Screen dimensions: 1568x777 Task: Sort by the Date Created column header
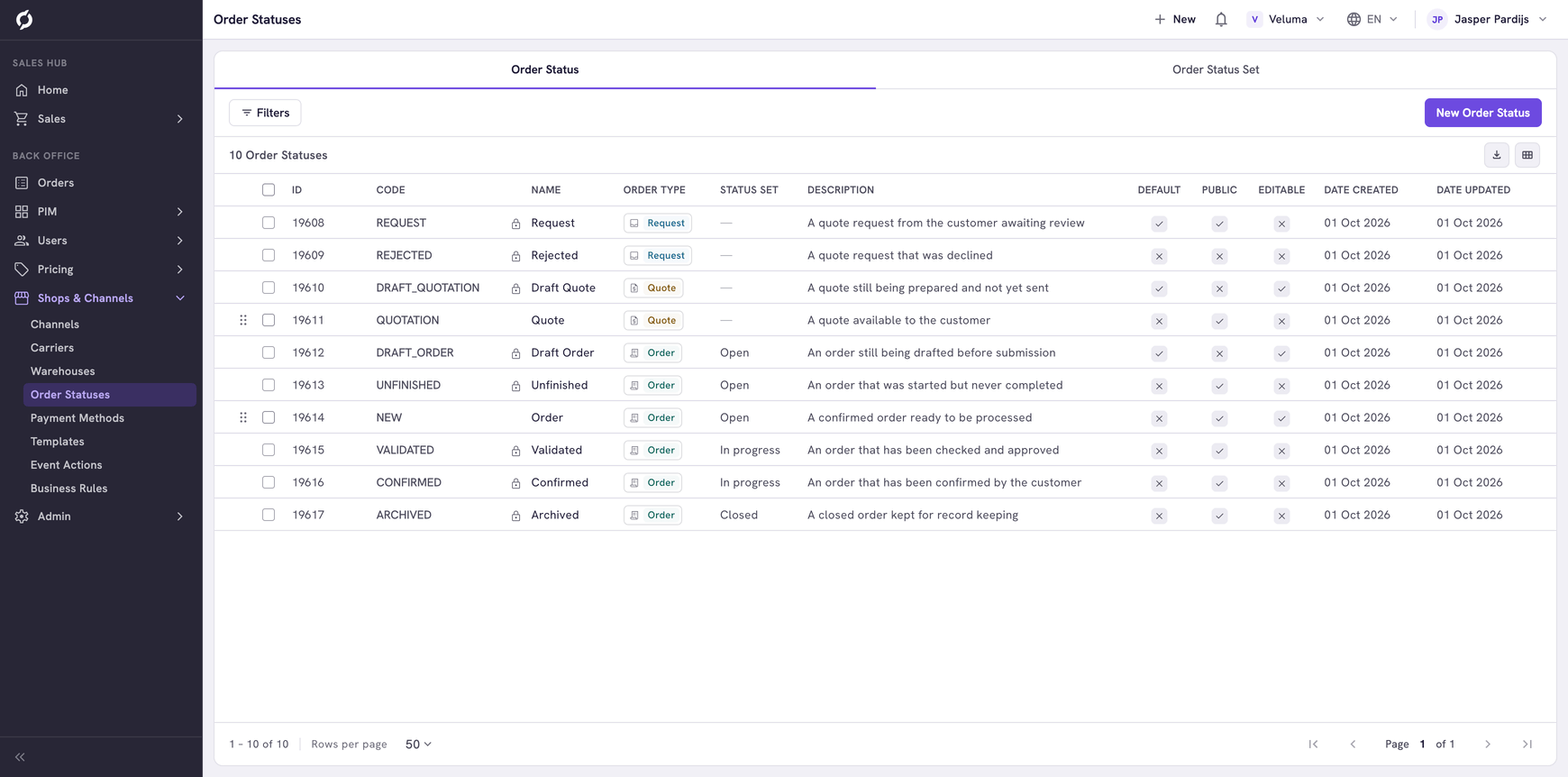[x=1361, y=190]
